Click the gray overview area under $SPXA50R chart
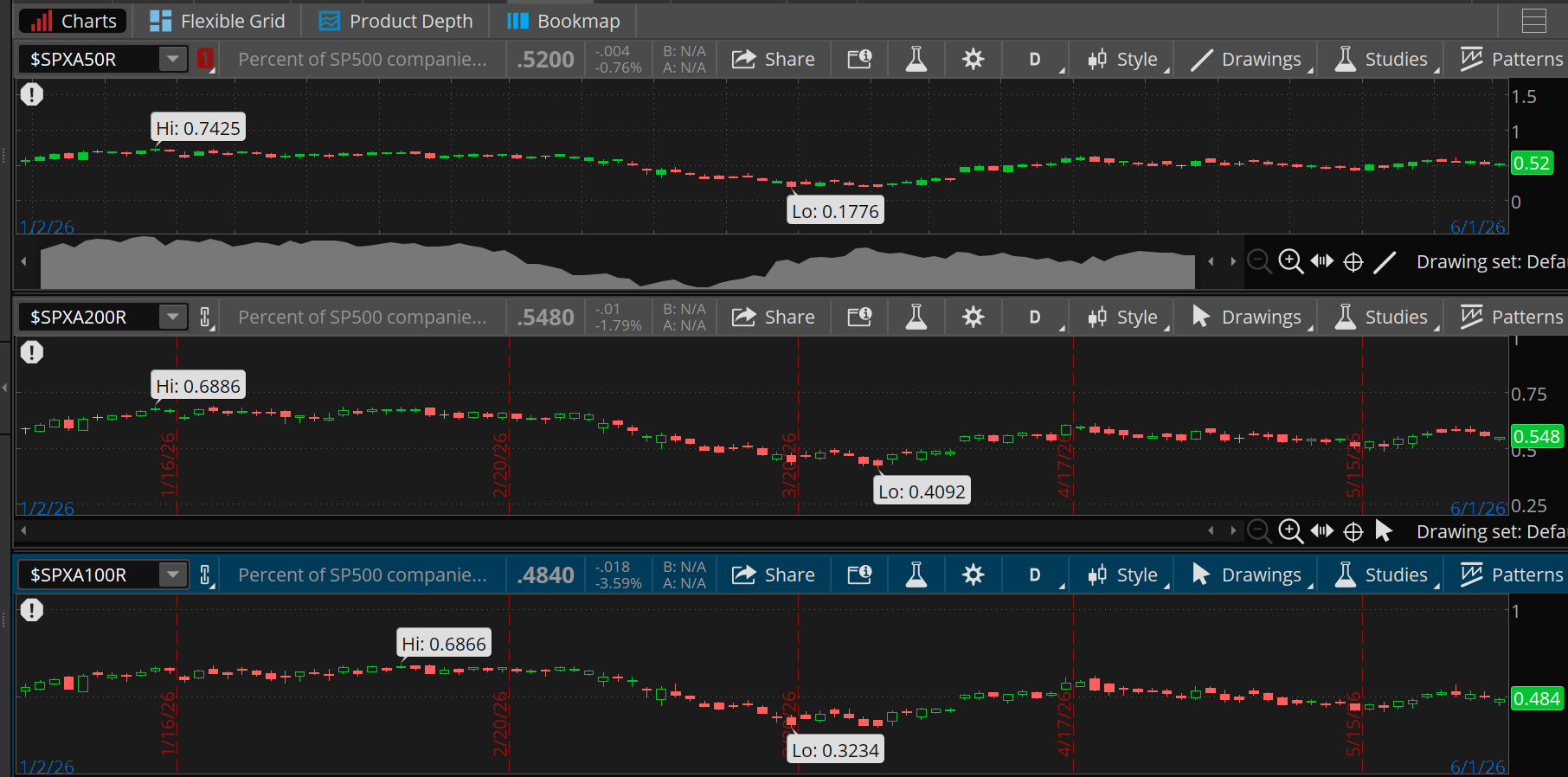Image resolution: width=1568 pixels, height=777 pixels. point(618,262)
